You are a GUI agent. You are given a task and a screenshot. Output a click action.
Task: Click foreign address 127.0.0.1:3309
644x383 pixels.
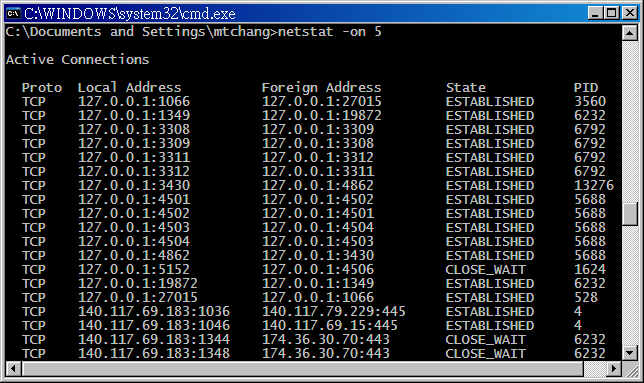pyautogui.click(x=318, y=129)
